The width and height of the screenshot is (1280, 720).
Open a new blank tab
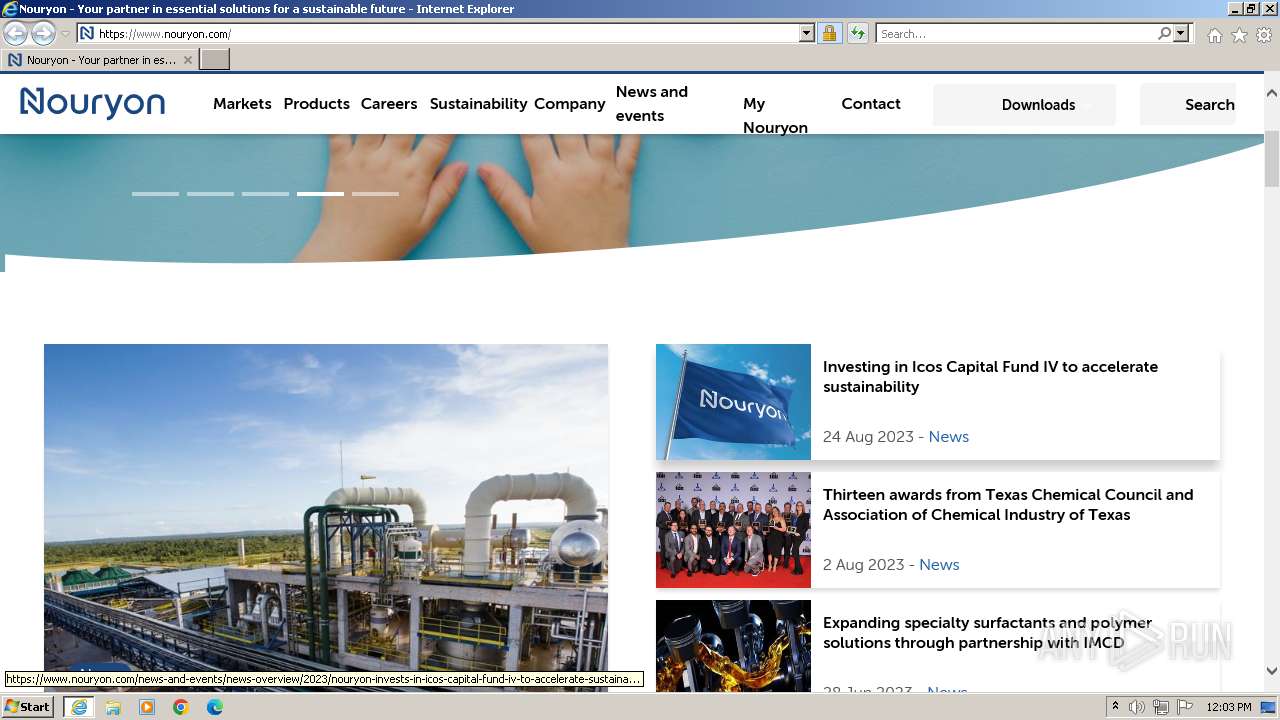tap(215, 60)
